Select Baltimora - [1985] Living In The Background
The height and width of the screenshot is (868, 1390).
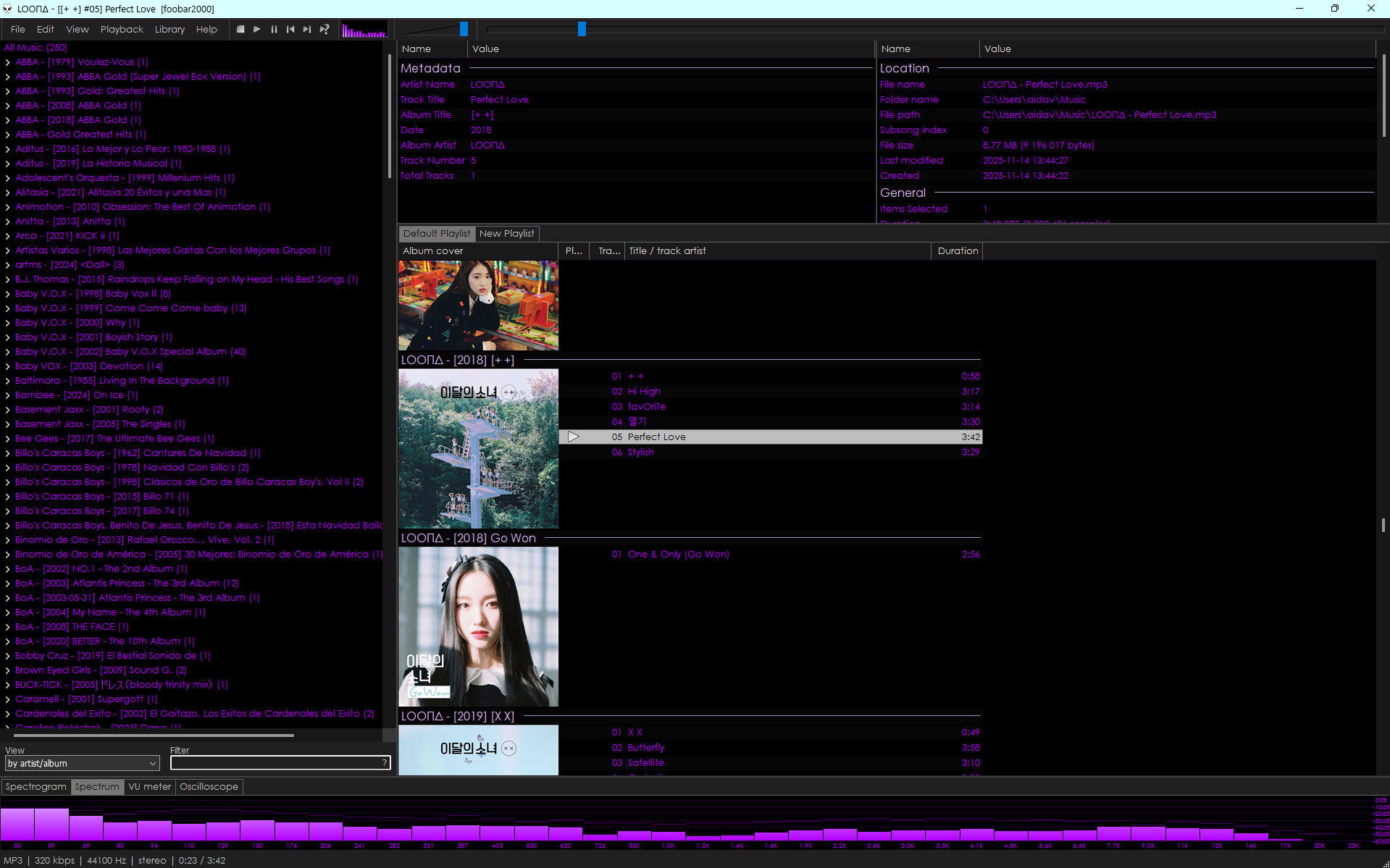(122, 381)
